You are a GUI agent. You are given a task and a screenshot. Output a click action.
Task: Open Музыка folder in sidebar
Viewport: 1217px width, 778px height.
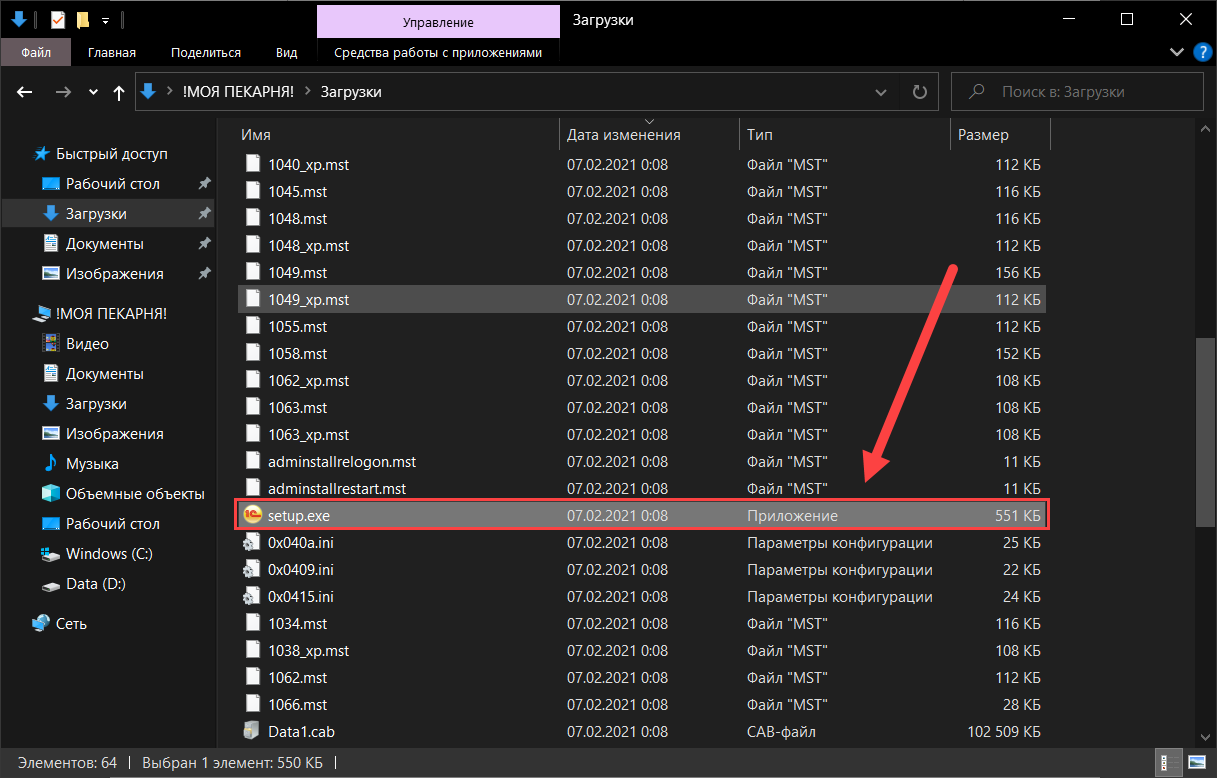(92, 464)
